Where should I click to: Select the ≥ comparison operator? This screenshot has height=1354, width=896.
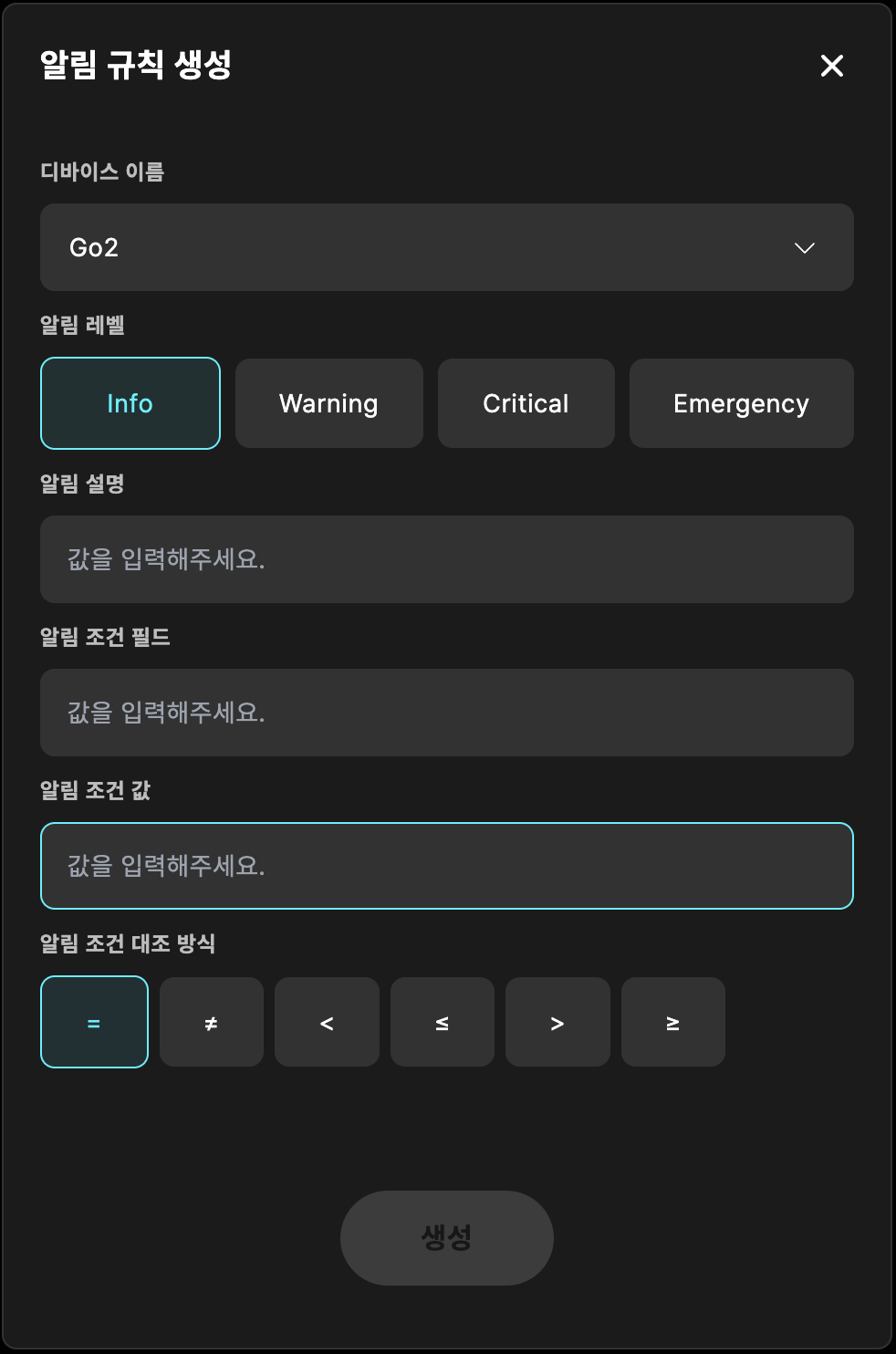[x=673, y=1022]
